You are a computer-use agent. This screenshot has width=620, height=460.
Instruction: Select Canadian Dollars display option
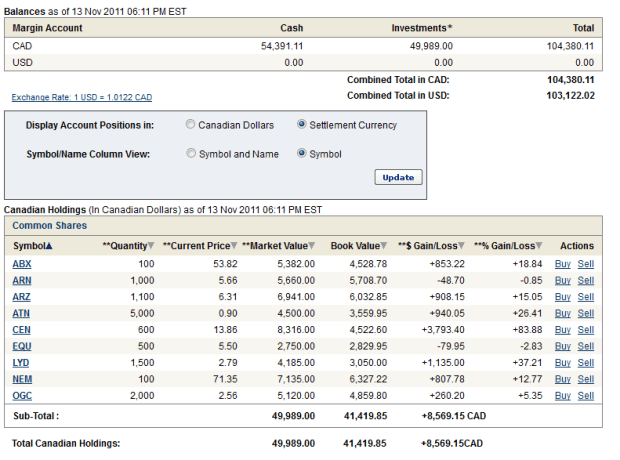point(191,125)
